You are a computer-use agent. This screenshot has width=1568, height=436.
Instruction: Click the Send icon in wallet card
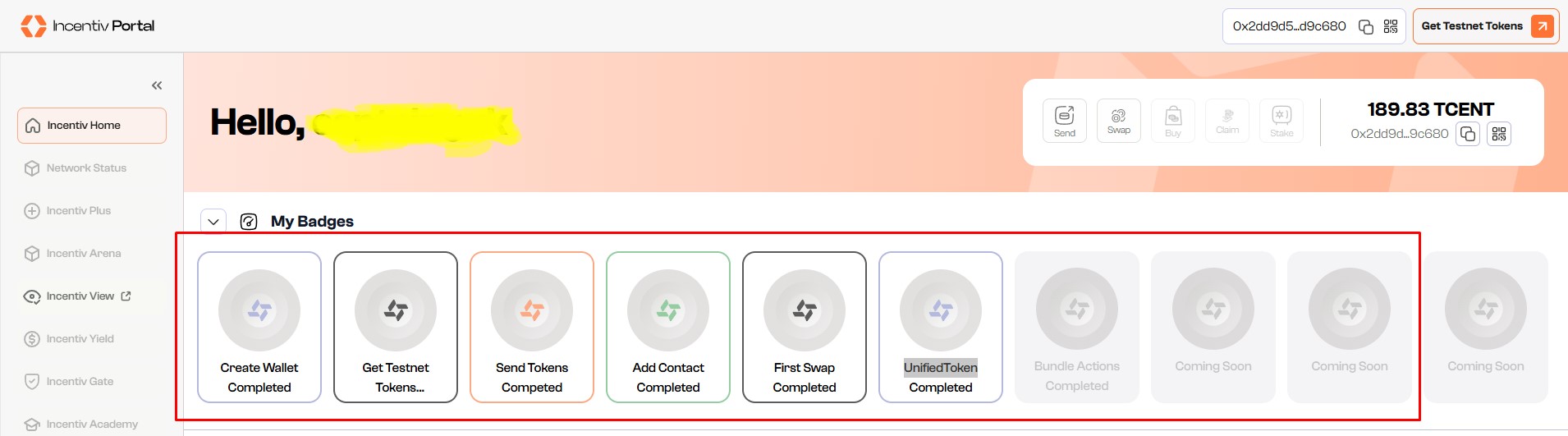coord(1064,121)
